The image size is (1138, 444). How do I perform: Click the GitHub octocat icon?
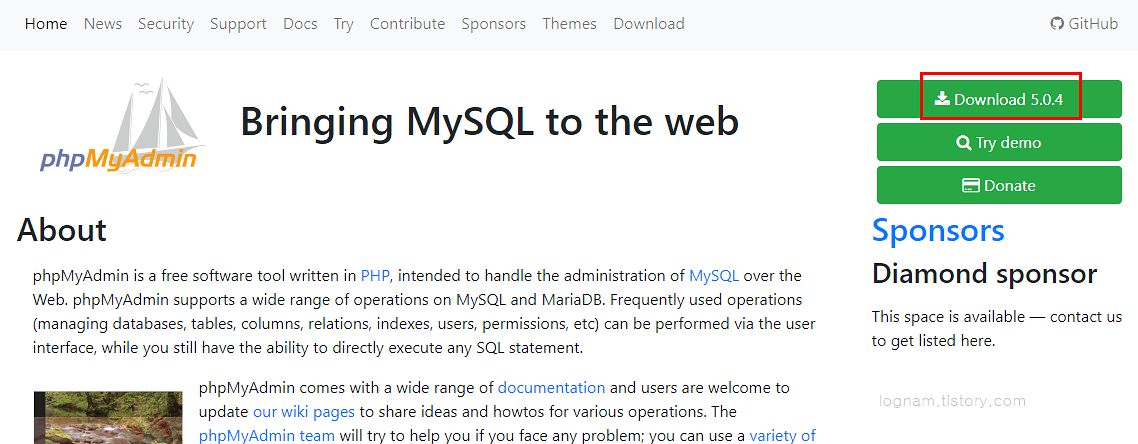tap(1057, 24)
